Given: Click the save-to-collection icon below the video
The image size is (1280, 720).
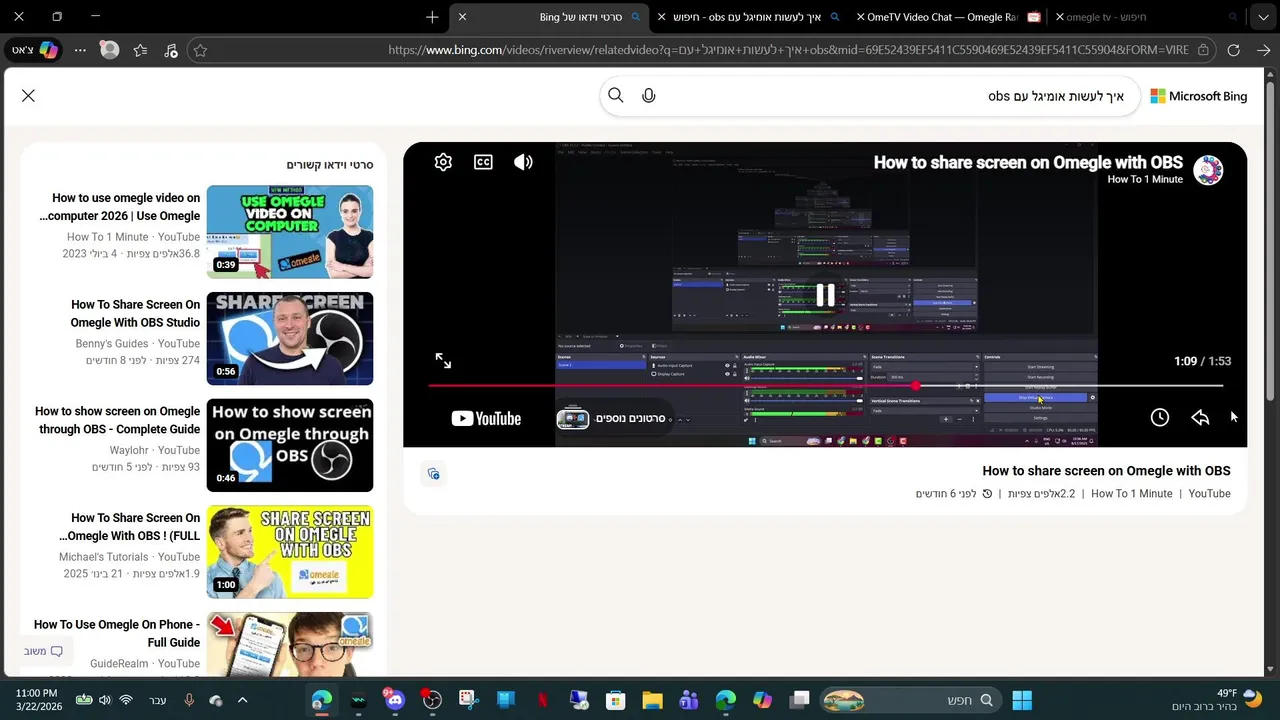Looking at the screenshot, I should 433,474.
